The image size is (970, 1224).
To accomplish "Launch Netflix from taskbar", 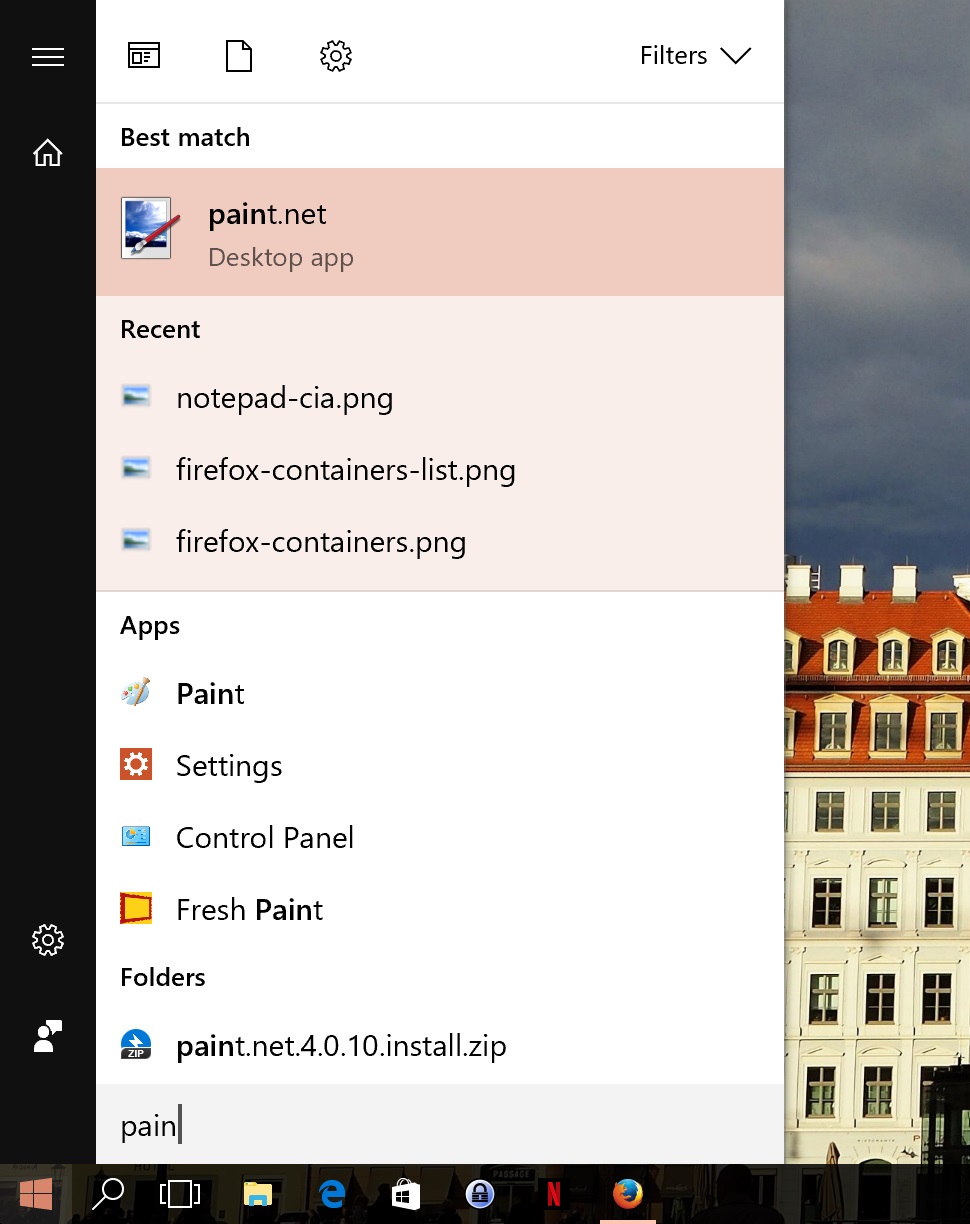I will 554,1194.
